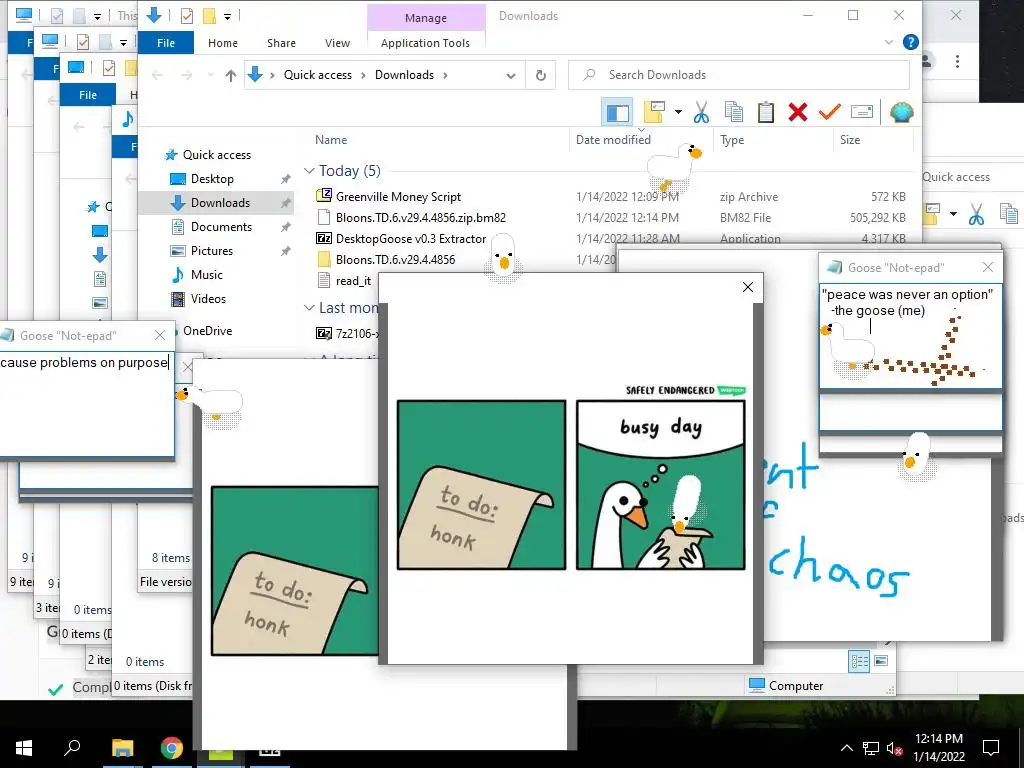Screen dimensions: 1024x768
Task: Click the New folder quick access toolbar icon
Action: click(x=209, y=16)
